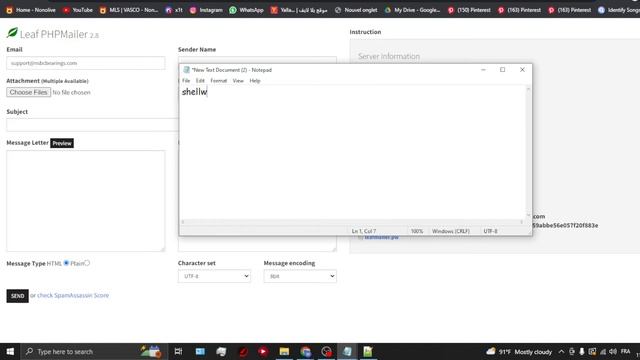Open the Home - Nonolive bookmark
Image resolution: width=640 pixels, height=360 pixels.
click(31, 10)
